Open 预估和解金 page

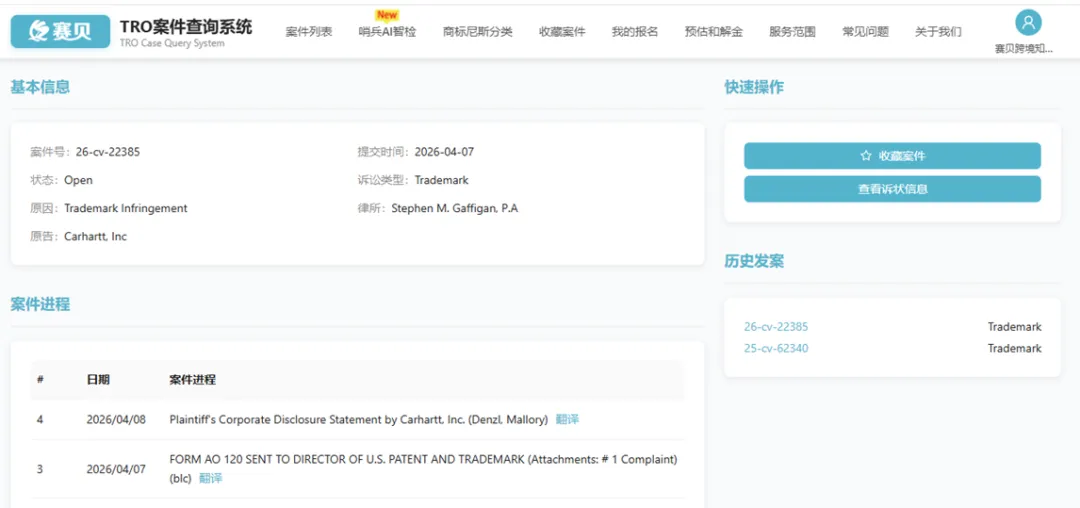714,32
